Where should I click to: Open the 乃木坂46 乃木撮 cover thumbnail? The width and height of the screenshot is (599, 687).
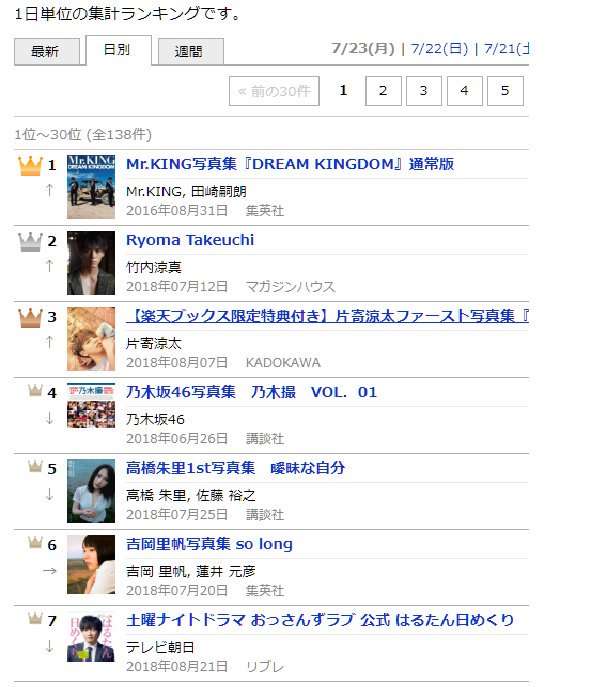[x=91, y=405]
